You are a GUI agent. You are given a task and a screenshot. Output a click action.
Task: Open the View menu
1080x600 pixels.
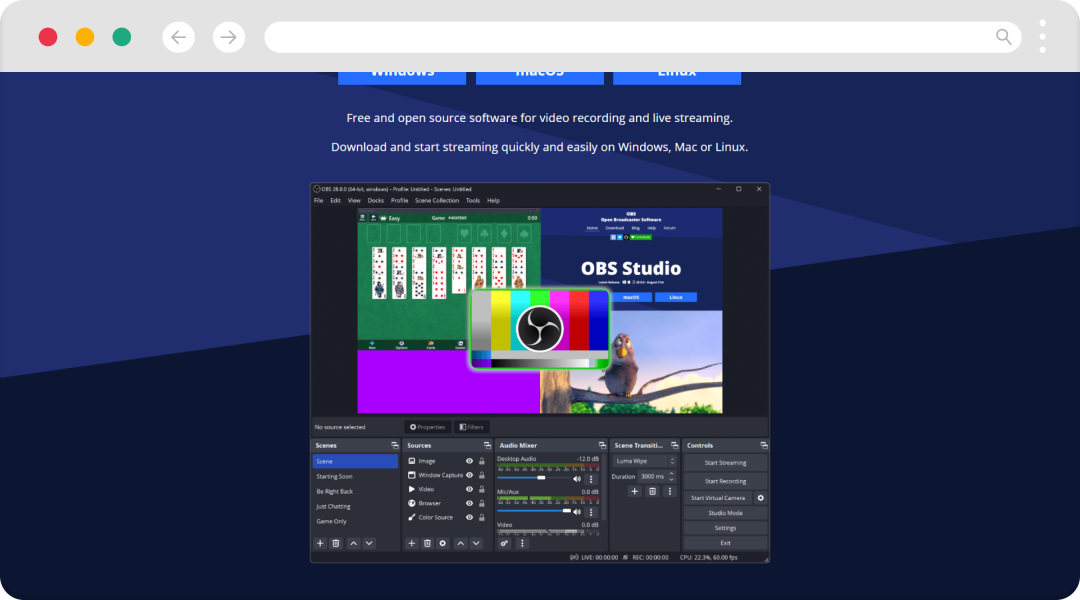354,200
